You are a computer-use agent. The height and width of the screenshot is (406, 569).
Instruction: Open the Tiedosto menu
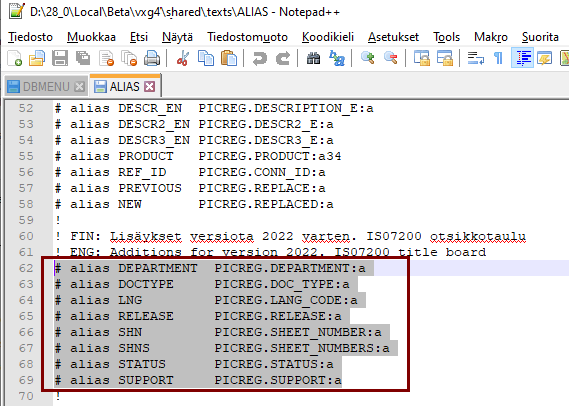(x=30, y=37)
